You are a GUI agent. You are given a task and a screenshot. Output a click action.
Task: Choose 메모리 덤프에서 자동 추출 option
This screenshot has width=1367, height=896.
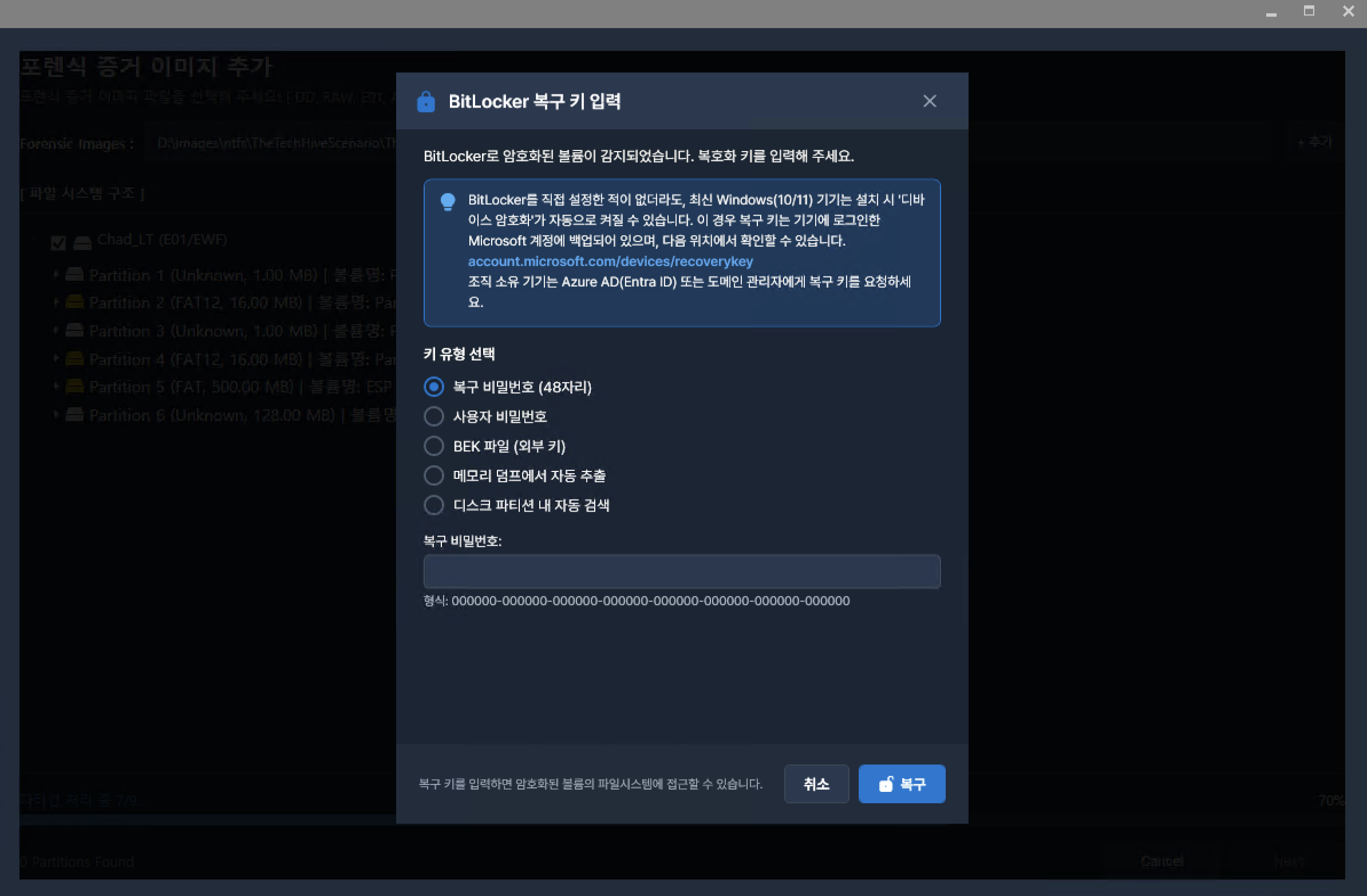tap(434, 475)
